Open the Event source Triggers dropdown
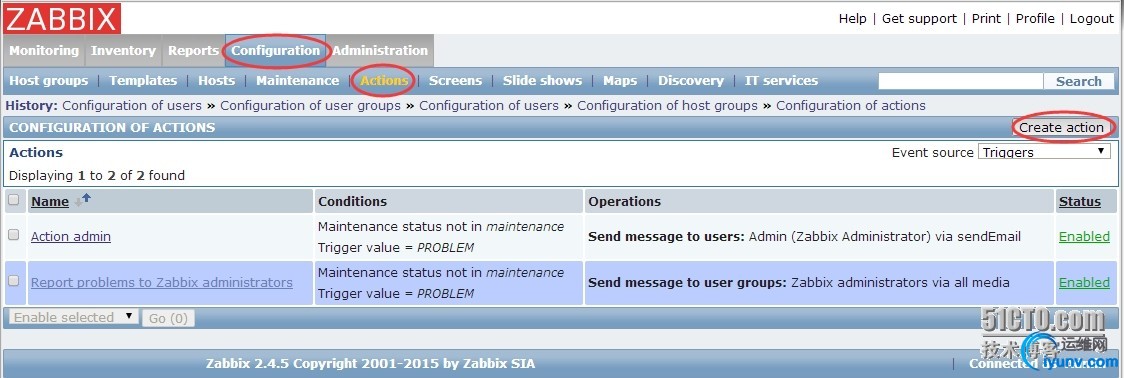Viewport: 1124px width, 378px height. coord(1044,152)
